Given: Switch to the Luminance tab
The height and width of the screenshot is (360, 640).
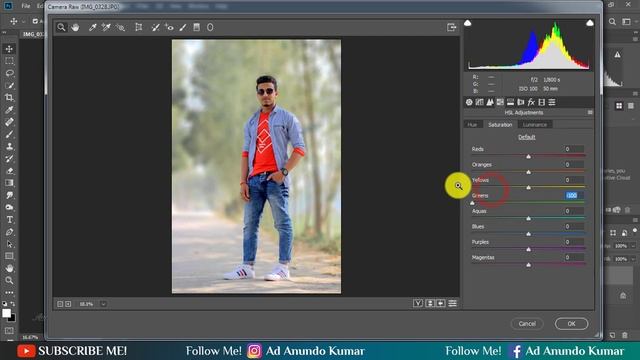Looking at the screenshot, I should (x=535, y=124).
